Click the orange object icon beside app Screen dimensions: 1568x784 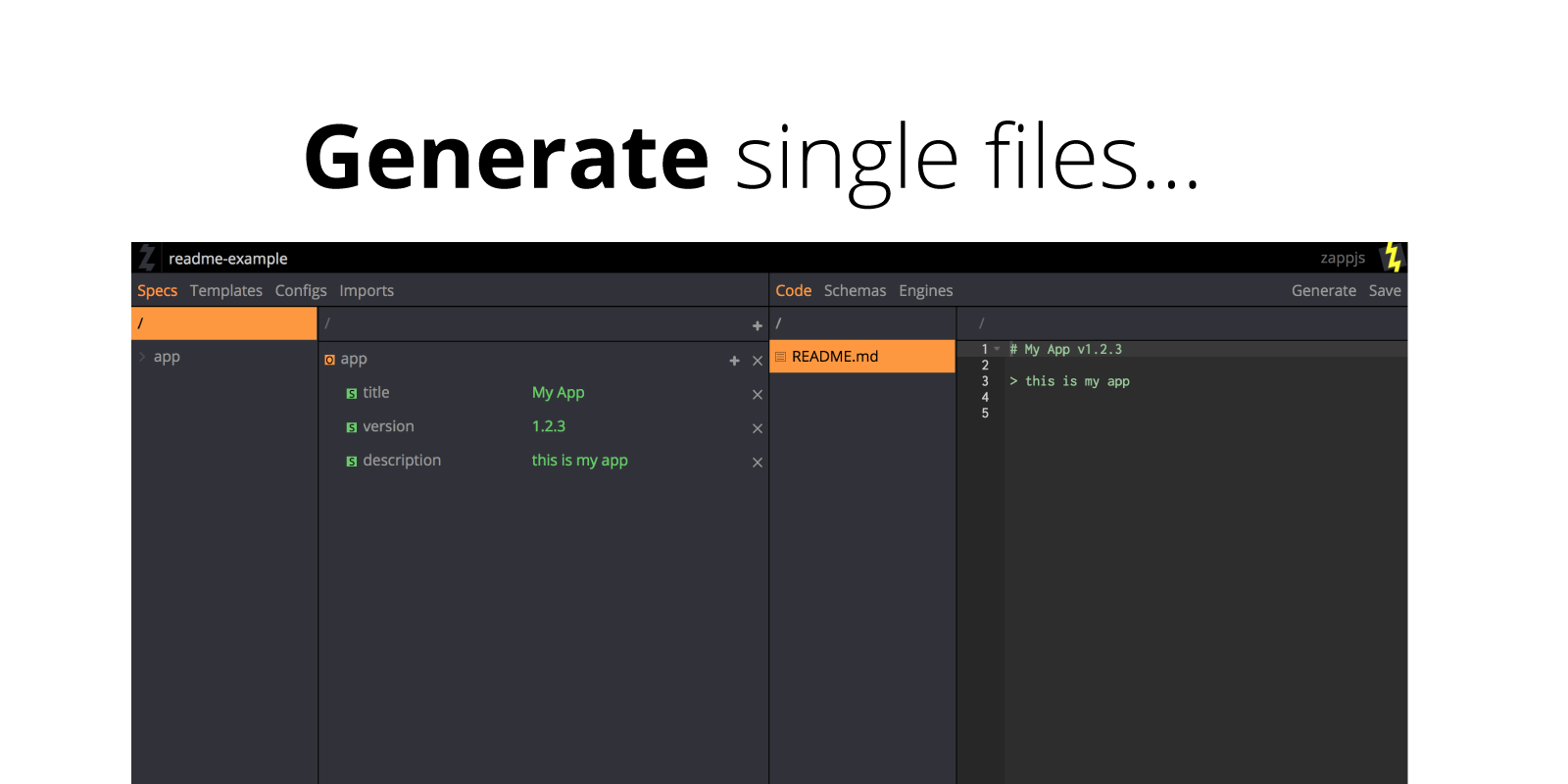click(x=329, y=360)
